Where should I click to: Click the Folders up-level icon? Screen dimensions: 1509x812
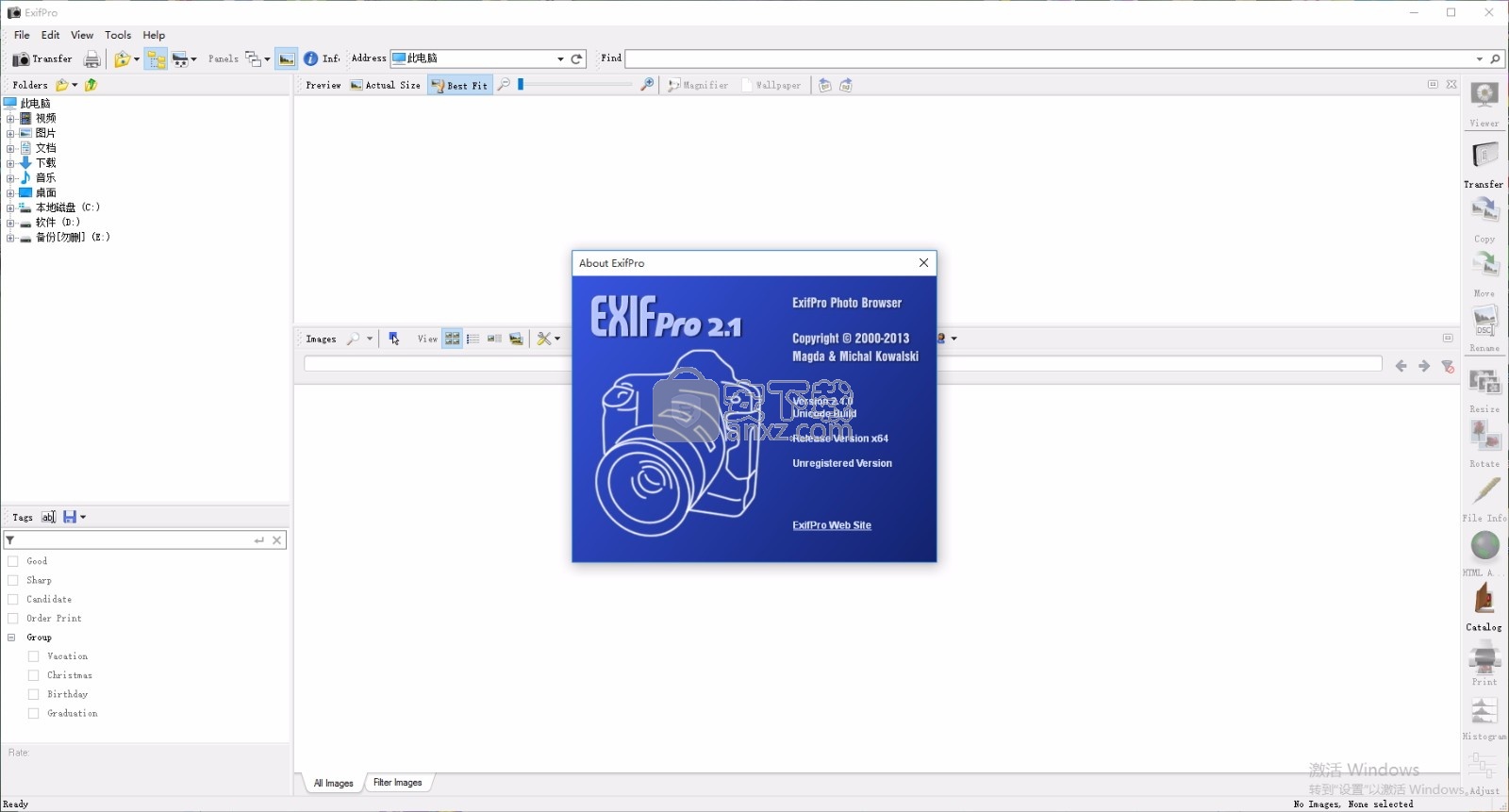[91, 85]
